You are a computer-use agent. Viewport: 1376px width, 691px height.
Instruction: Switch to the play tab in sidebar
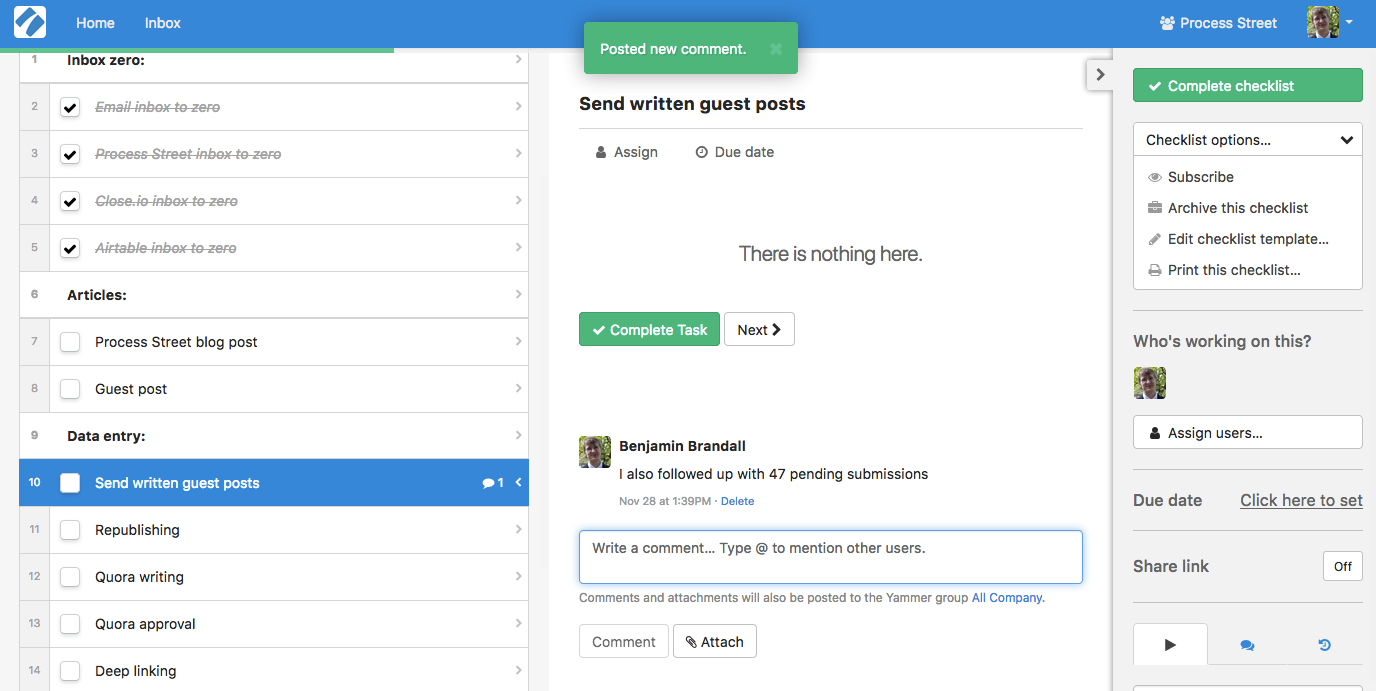click(1170, 645)
